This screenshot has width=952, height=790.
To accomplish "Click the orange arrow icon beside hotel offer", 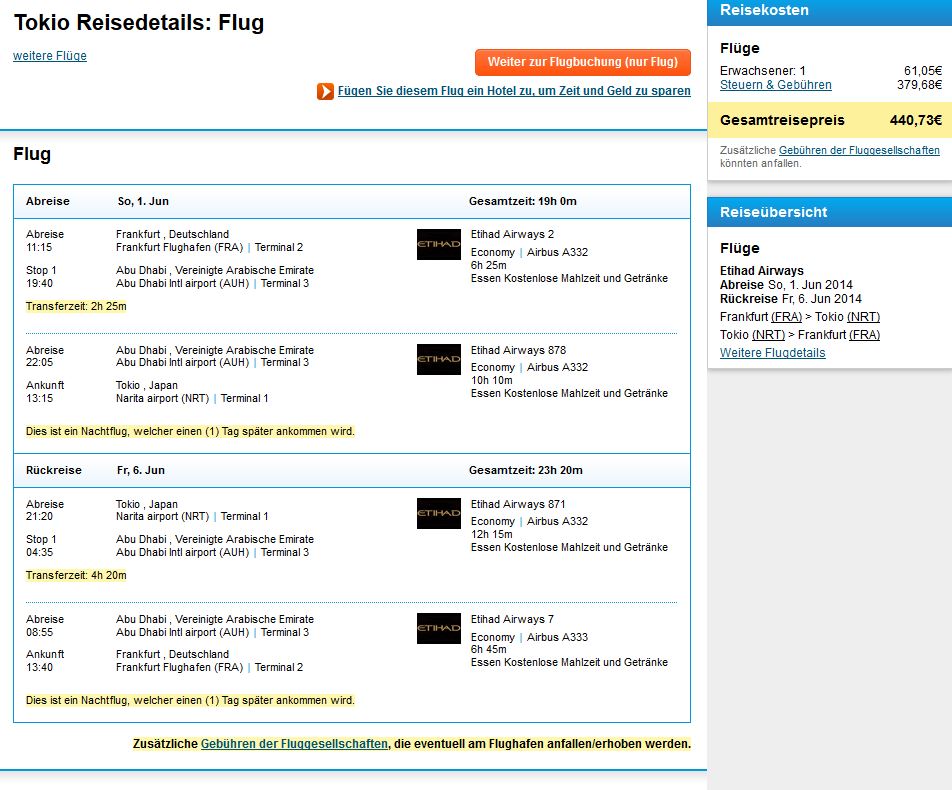I will pos(325,91).
